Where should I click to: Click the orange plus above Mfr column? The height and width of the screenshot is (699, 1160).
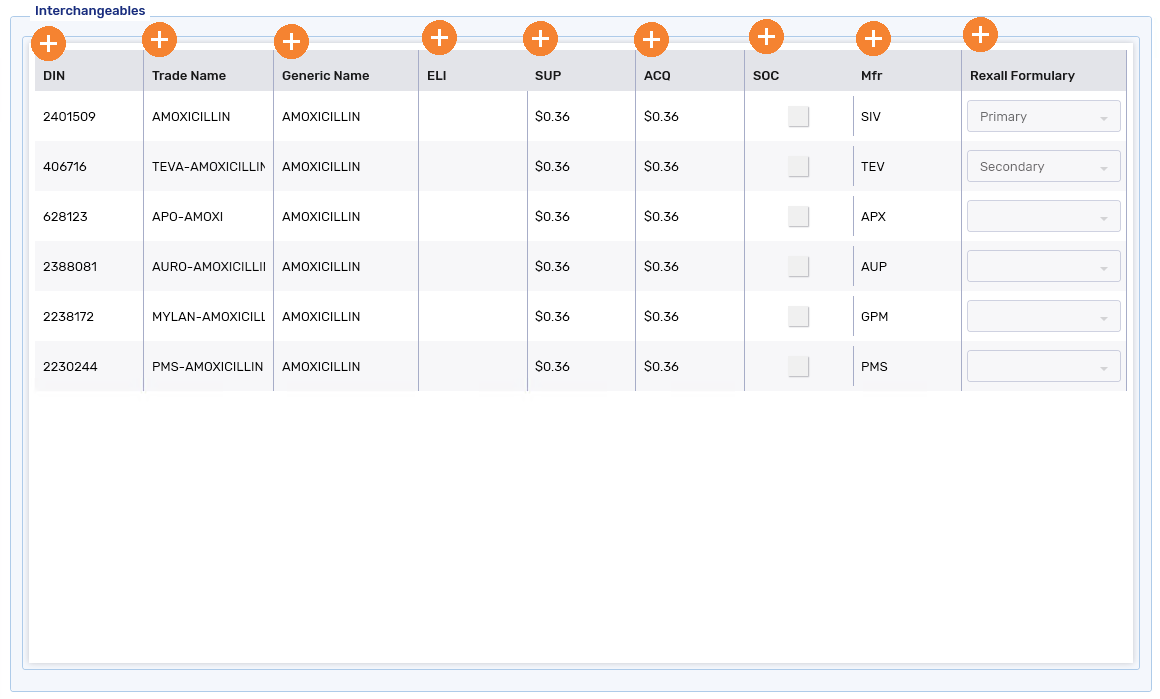click(x=873, y=39)
